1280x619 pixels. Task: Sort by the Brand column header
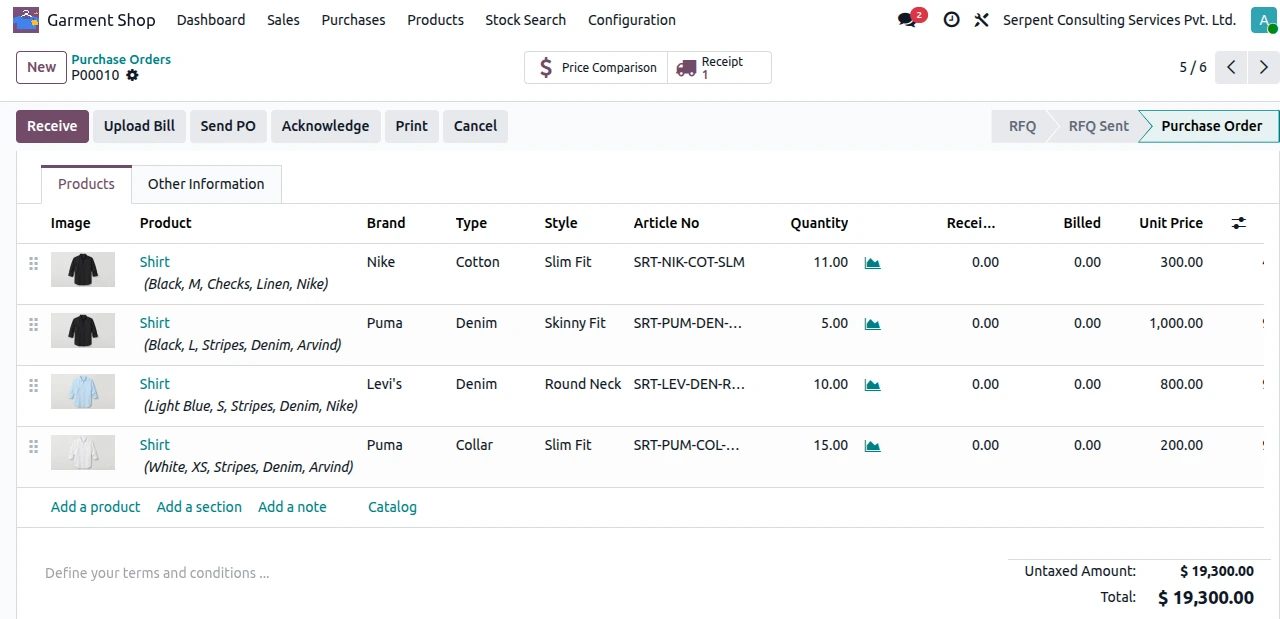coord(386,223)
